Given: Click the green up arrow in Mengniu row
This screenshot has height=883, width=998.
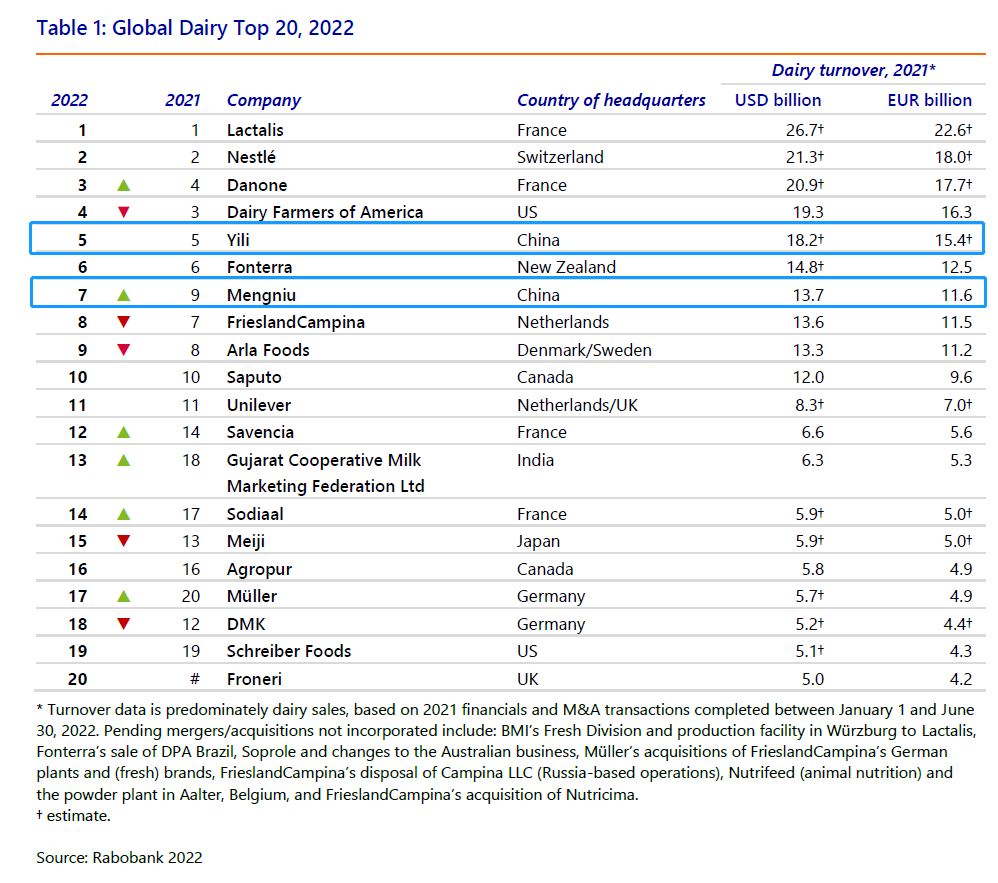Looking at the screenshot, I should point(123,295).
